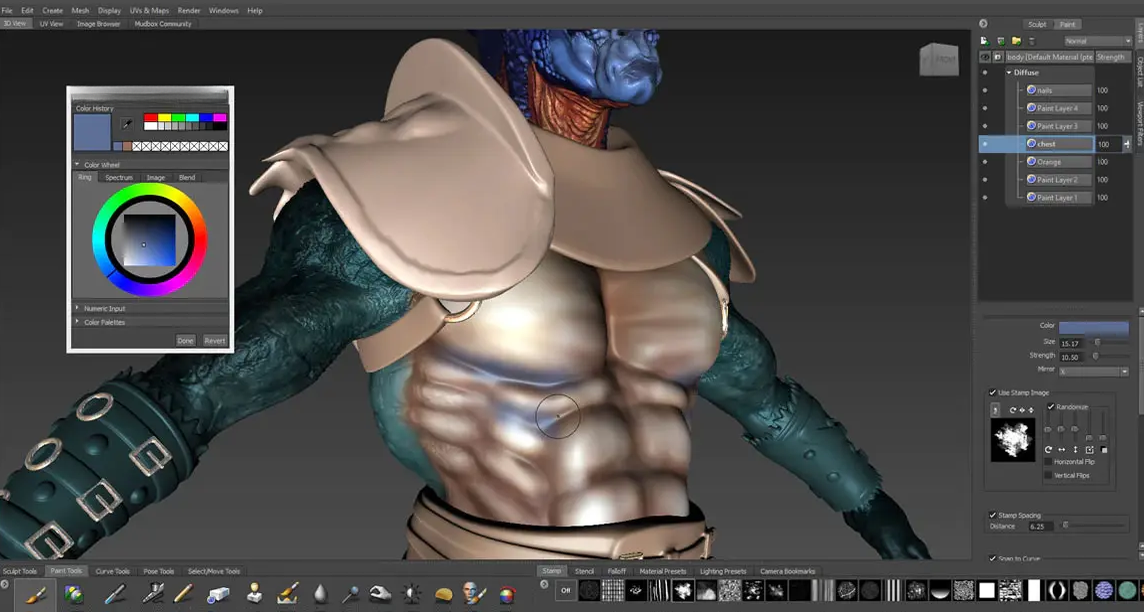Viewport: 1144px width, 612px height.
Task: Collapse tool tray with left arrow button
Action: point(5,584)
